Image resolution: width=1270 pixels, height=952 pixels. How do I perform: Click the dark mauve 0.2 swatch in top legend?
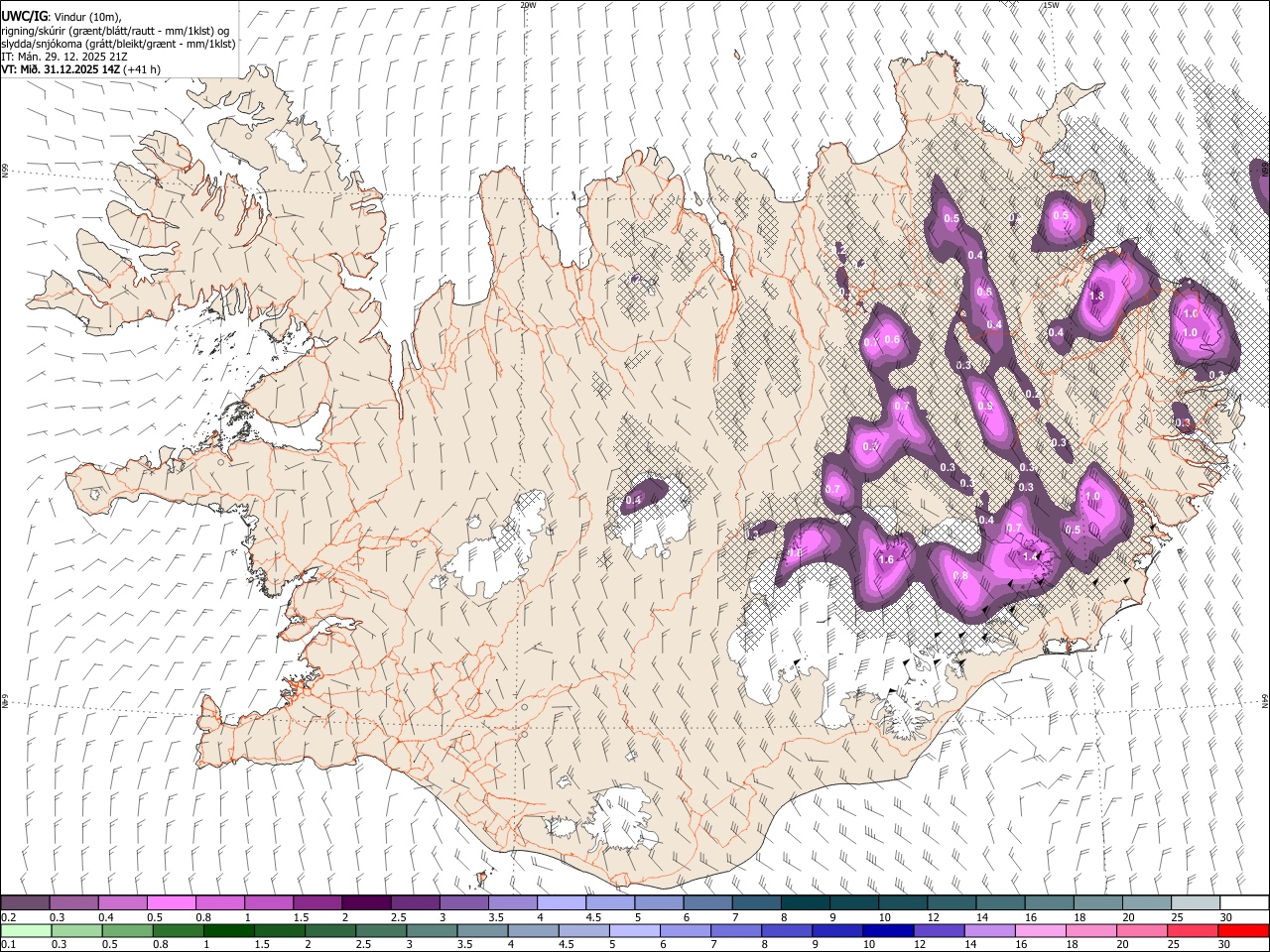(25, 903)
